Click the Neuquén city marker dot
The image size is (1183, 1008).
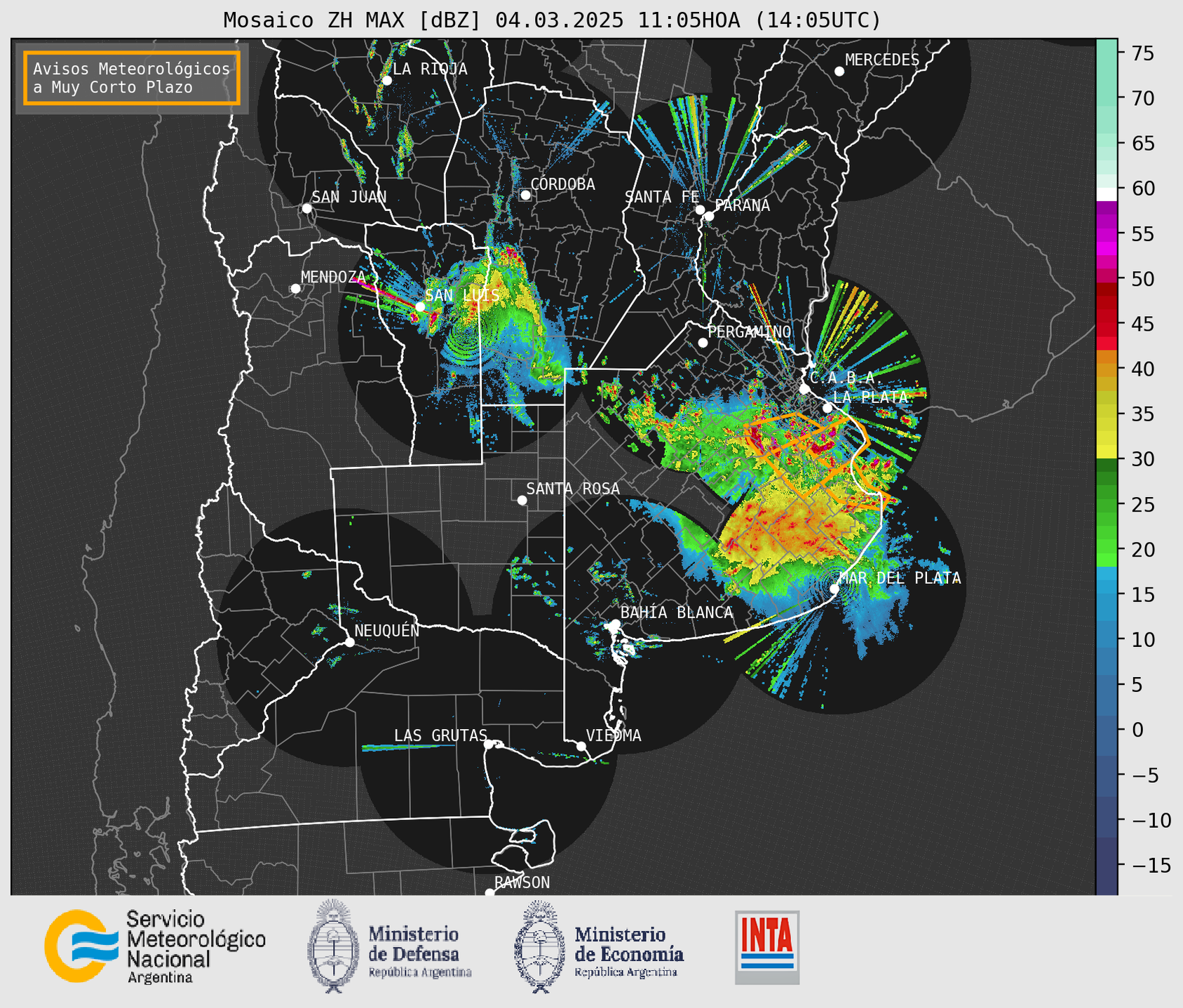click(349, 642)
